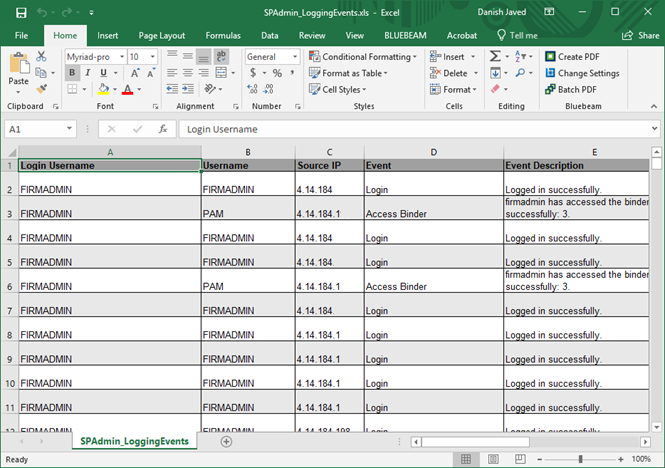Image resolution: width=665 pixels, height=468 pixels.
Task: Add a new sheet with plus icon
Action: pos(226,441)
